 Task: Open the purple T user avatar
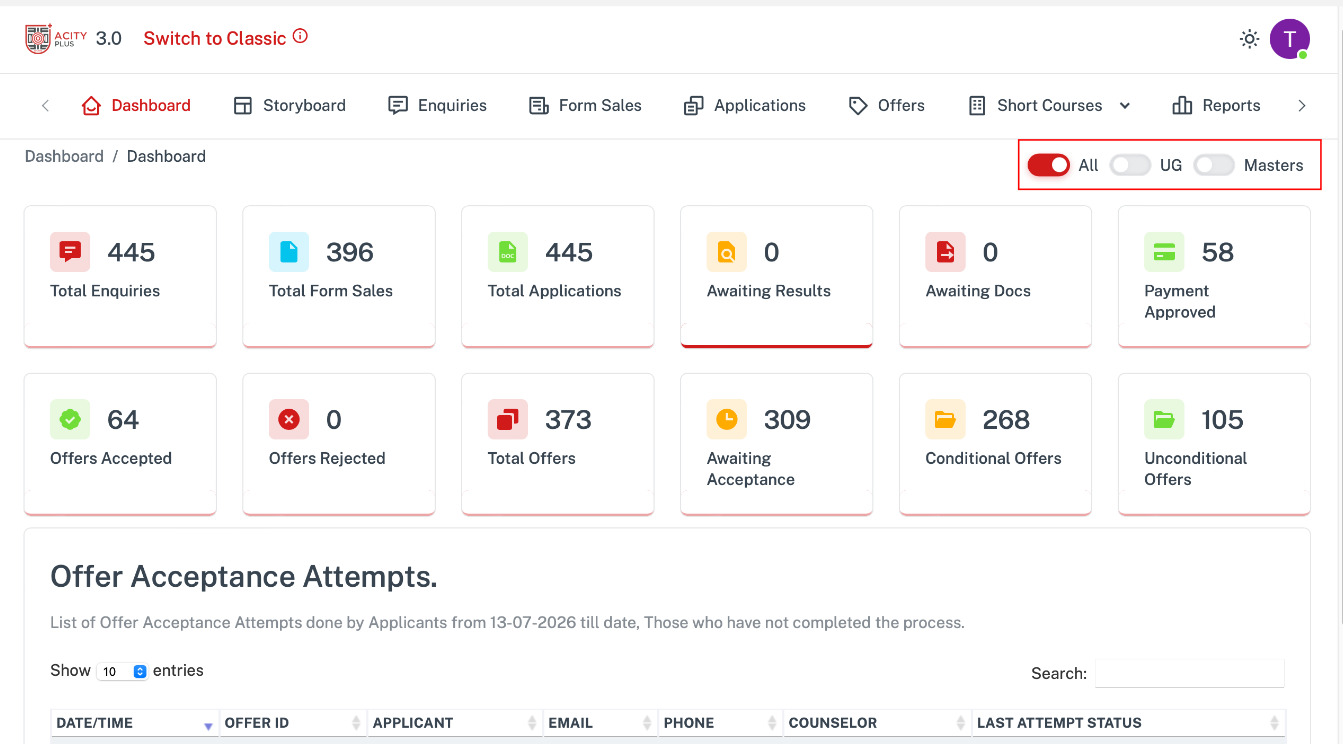point(1290,39)
